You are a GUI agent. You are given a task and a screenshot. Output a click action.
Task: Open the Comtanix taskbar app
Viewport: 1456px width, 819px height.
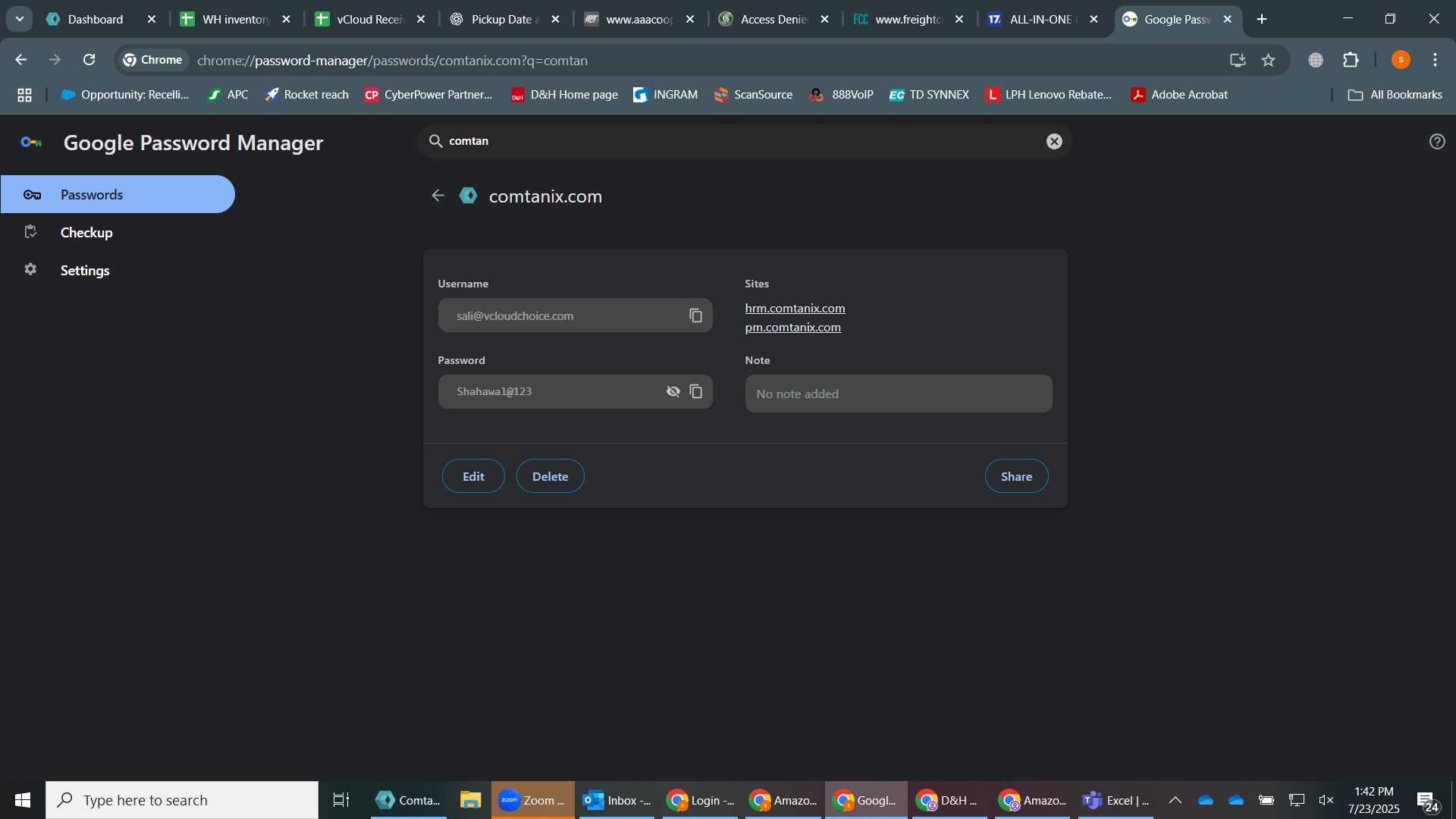click(x=409, y=800)
